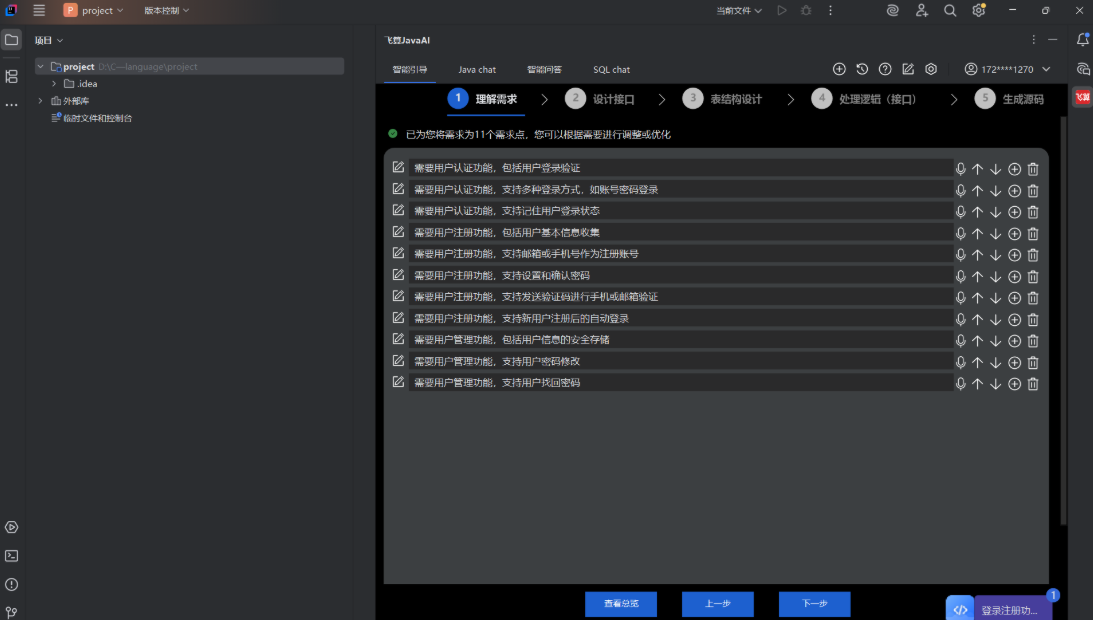
Task: Switch to the Java chat tab
Action: pos(477,70)
